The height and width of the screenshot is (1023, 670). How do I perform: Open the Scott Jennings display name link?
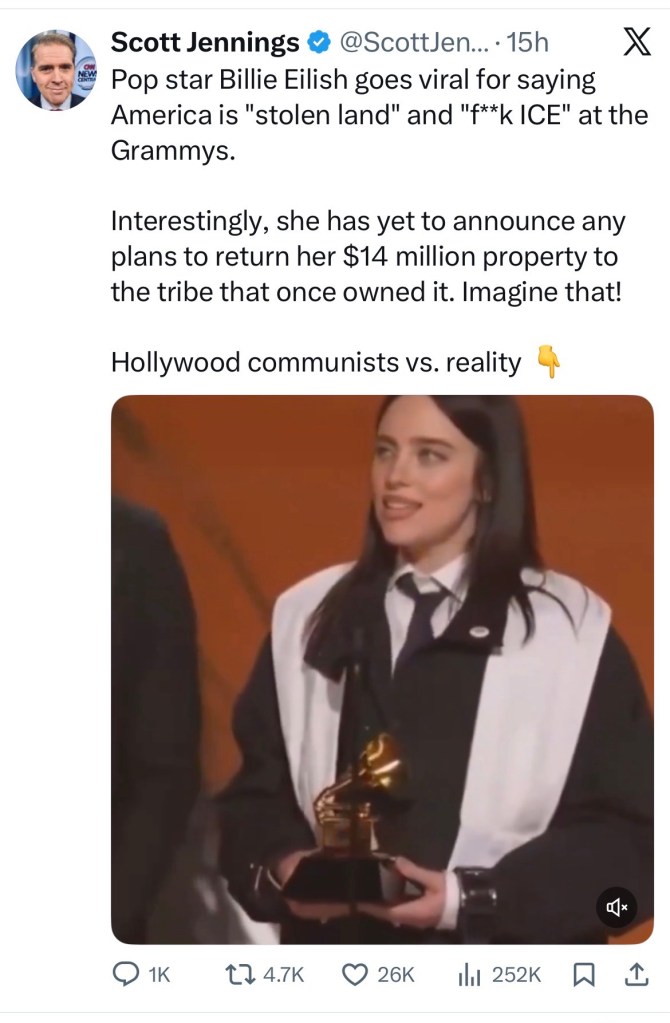click(x=205, y=42)
